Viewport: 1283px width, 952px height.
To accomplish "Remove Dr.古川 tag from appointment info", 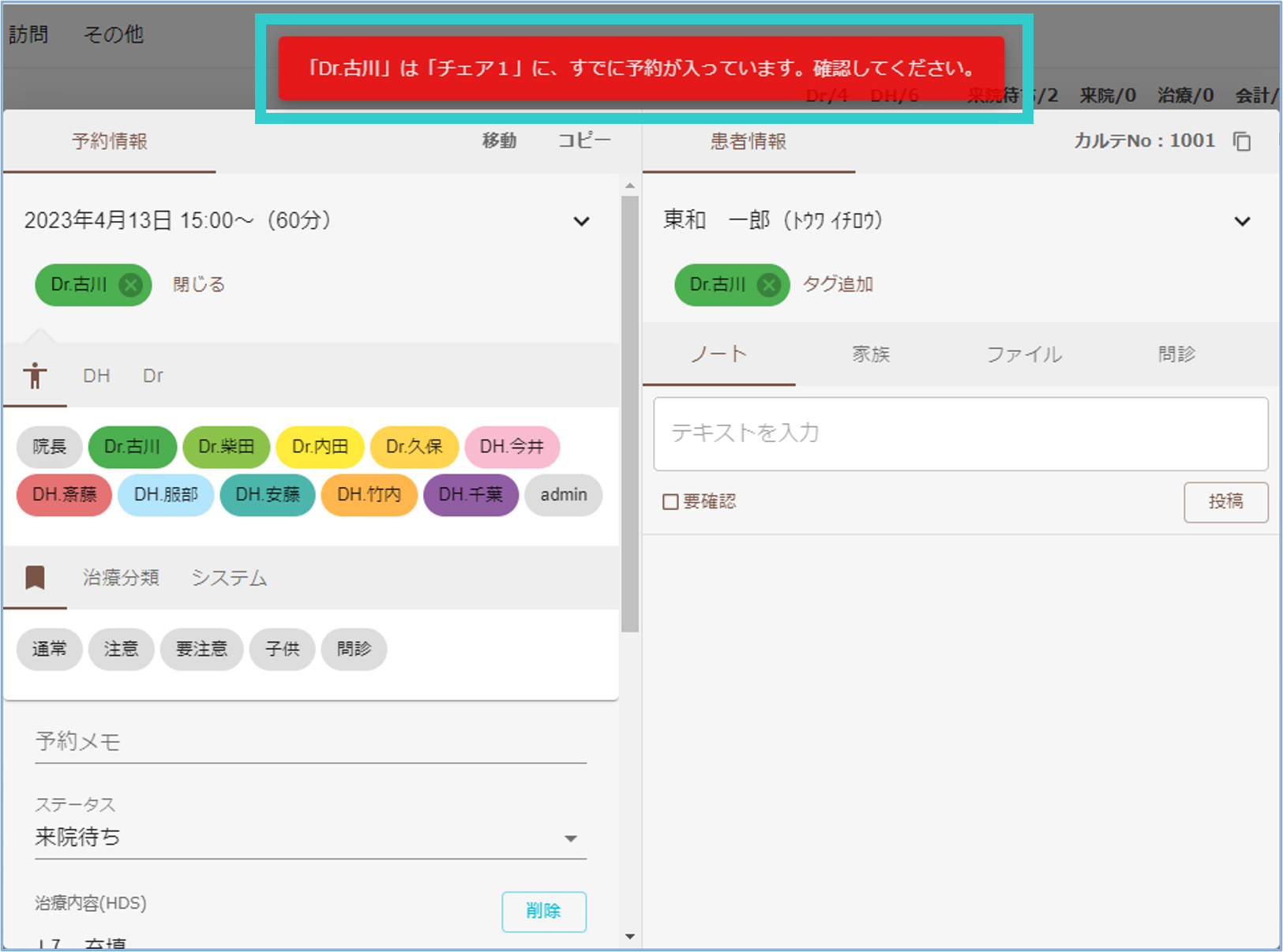I will tap(131, 285).
